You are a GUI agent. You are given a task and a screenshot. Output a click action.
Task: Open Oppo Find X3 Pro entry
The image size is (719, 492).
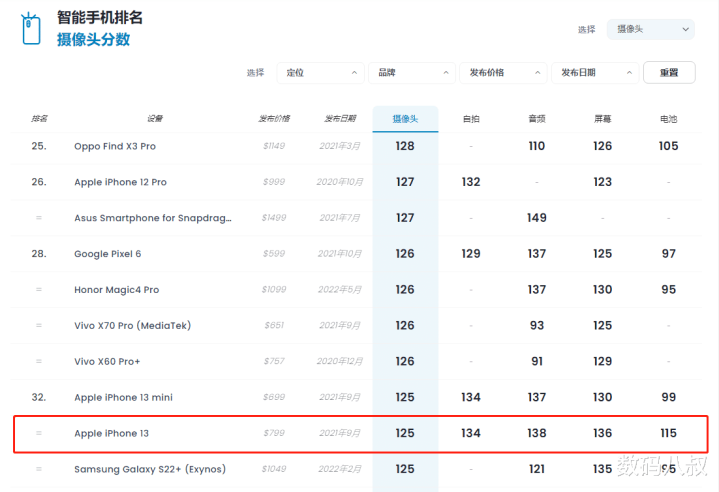click(x=115, y=146)
